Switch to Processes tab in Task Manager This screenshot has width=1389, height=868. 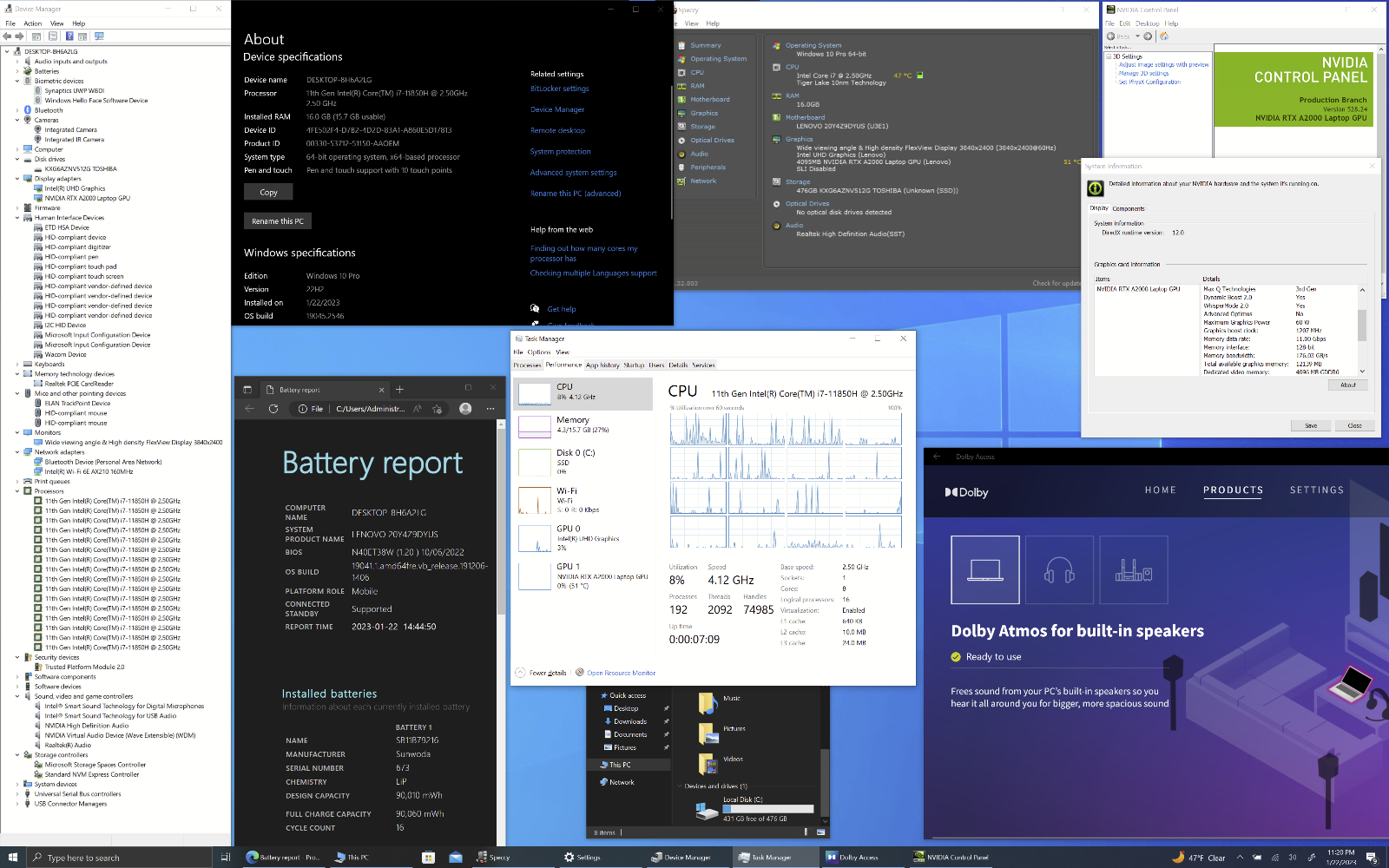point(527,365)
